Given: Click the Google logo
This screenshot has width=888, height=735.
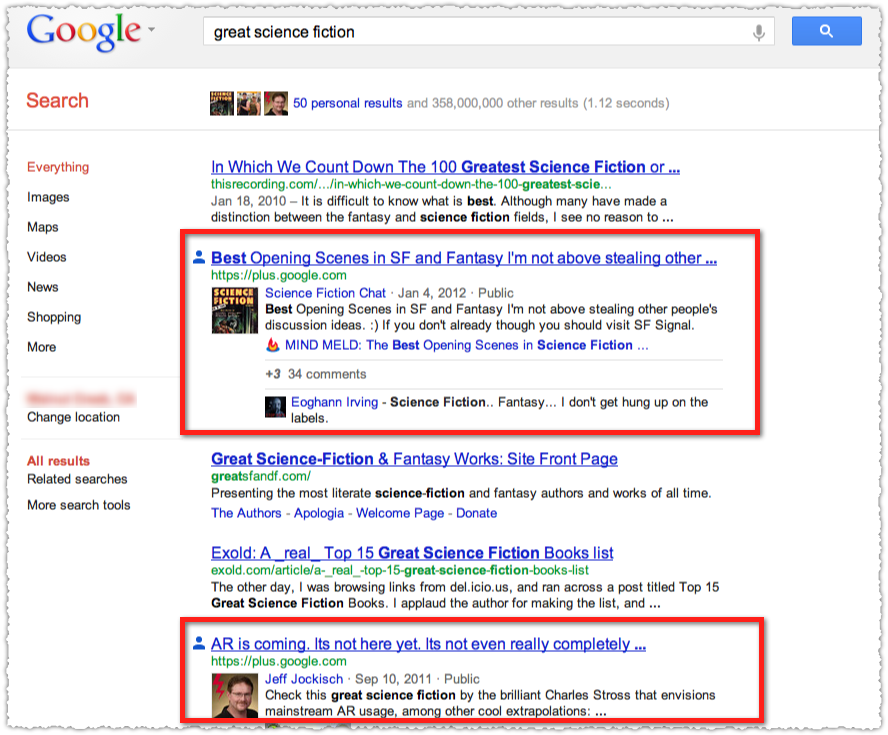Looking at the screenshot, I should tap(83, 32).
